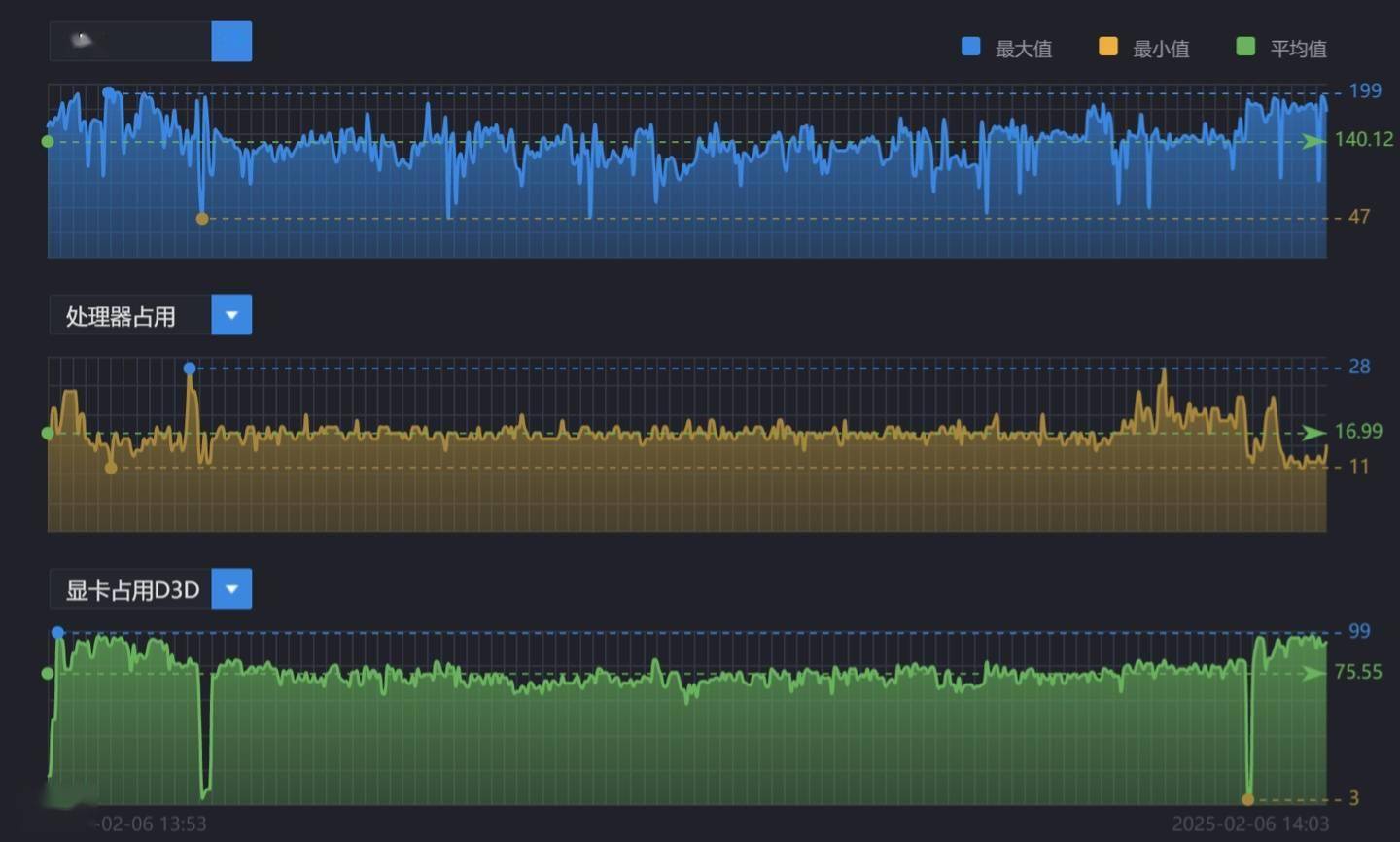Expand the 处理器占用 dropdown arrow
Image resolution: width=1400 pixels, height=842 pixels.
(x=231, y=315)
